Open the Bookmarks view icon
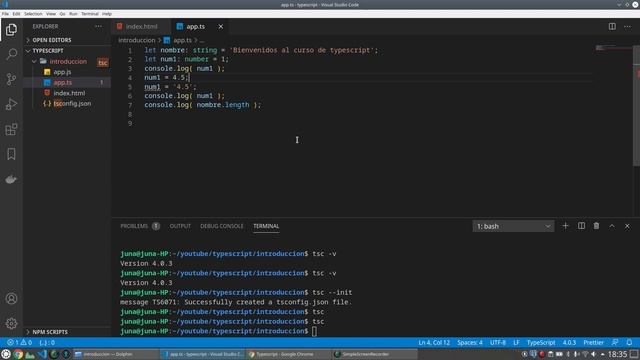This screenshot has width=640, height=360. point(11,154)
